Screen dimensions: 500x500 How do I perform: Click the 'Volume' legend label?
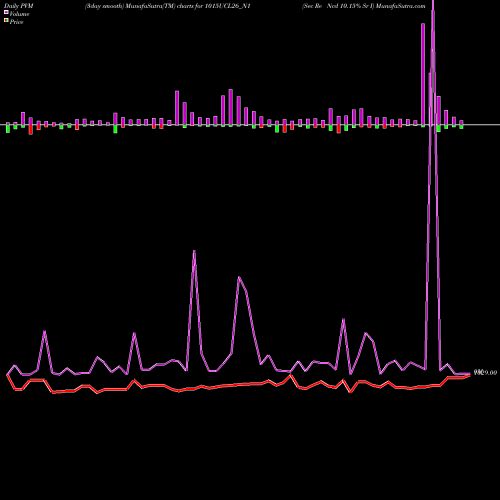pos(19,14)
